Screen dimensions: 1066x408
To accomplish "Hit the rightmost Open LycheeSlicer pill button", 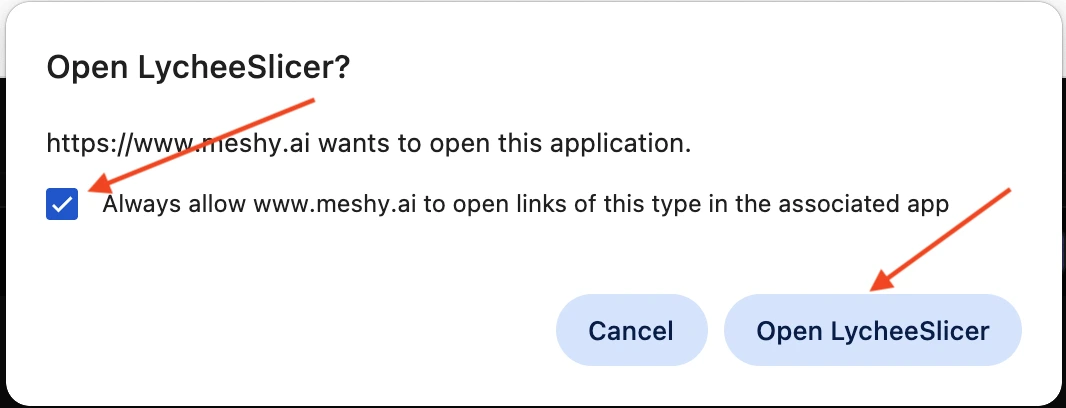I will (872, 331).
